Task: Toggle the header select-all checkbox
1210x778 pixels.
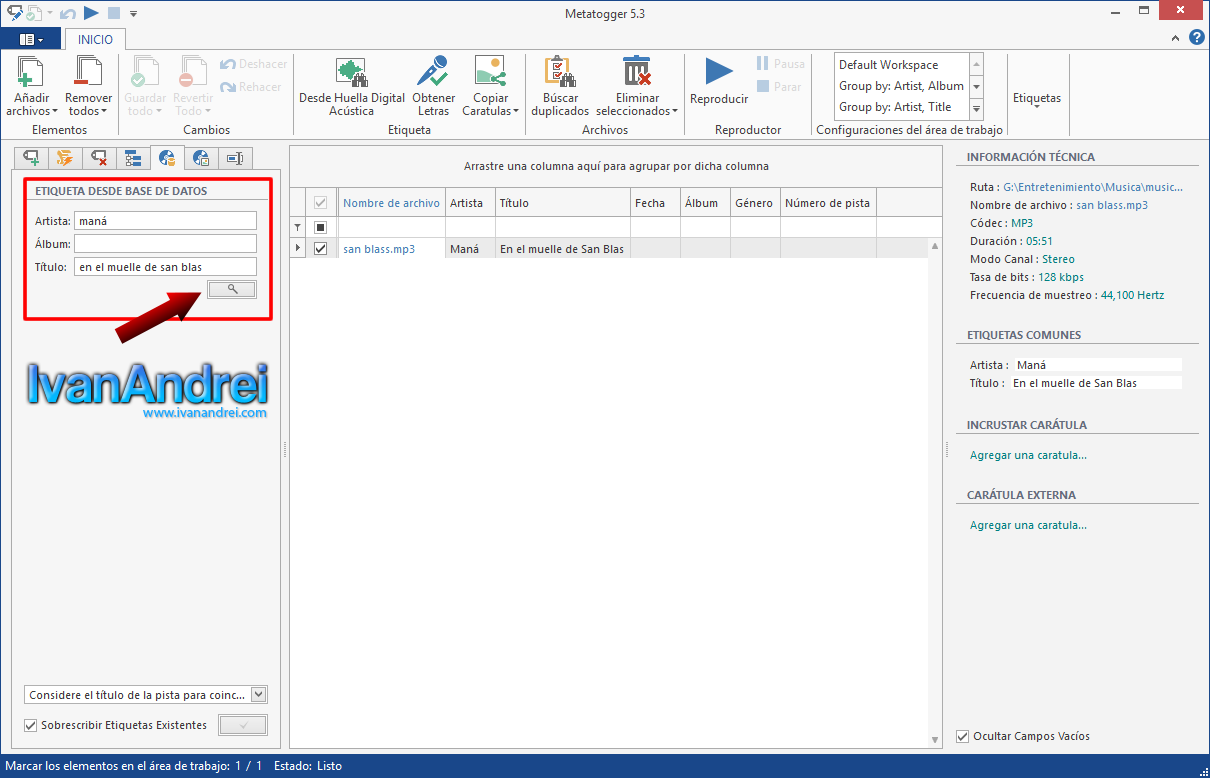Action: coord(321,203)
